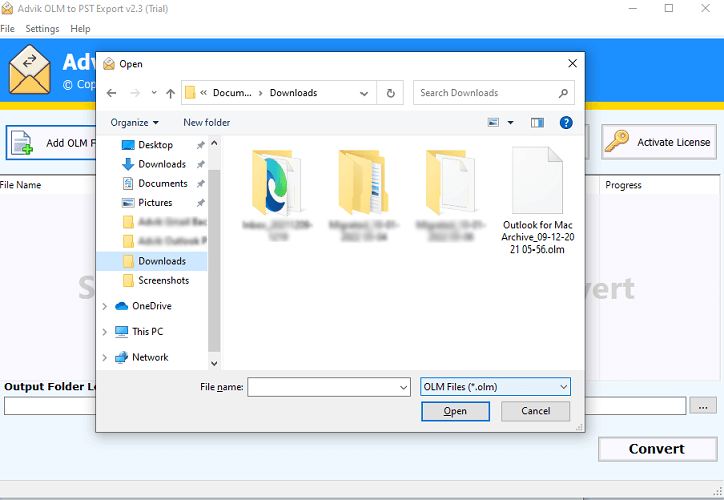
Task: Click the File name input box
Action: 323,387
